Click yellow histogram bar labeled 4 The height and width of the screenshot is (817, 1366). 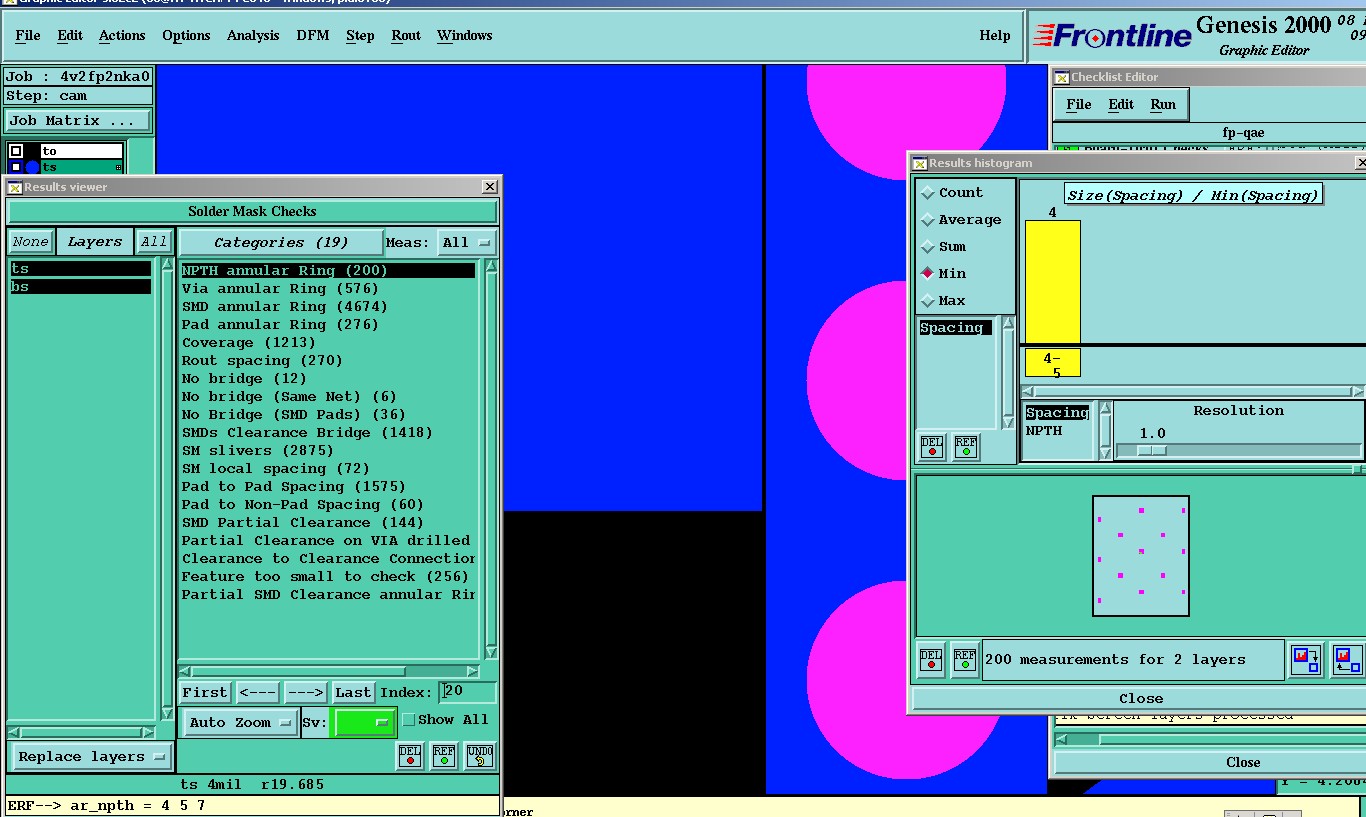(x=1053, y=282)
